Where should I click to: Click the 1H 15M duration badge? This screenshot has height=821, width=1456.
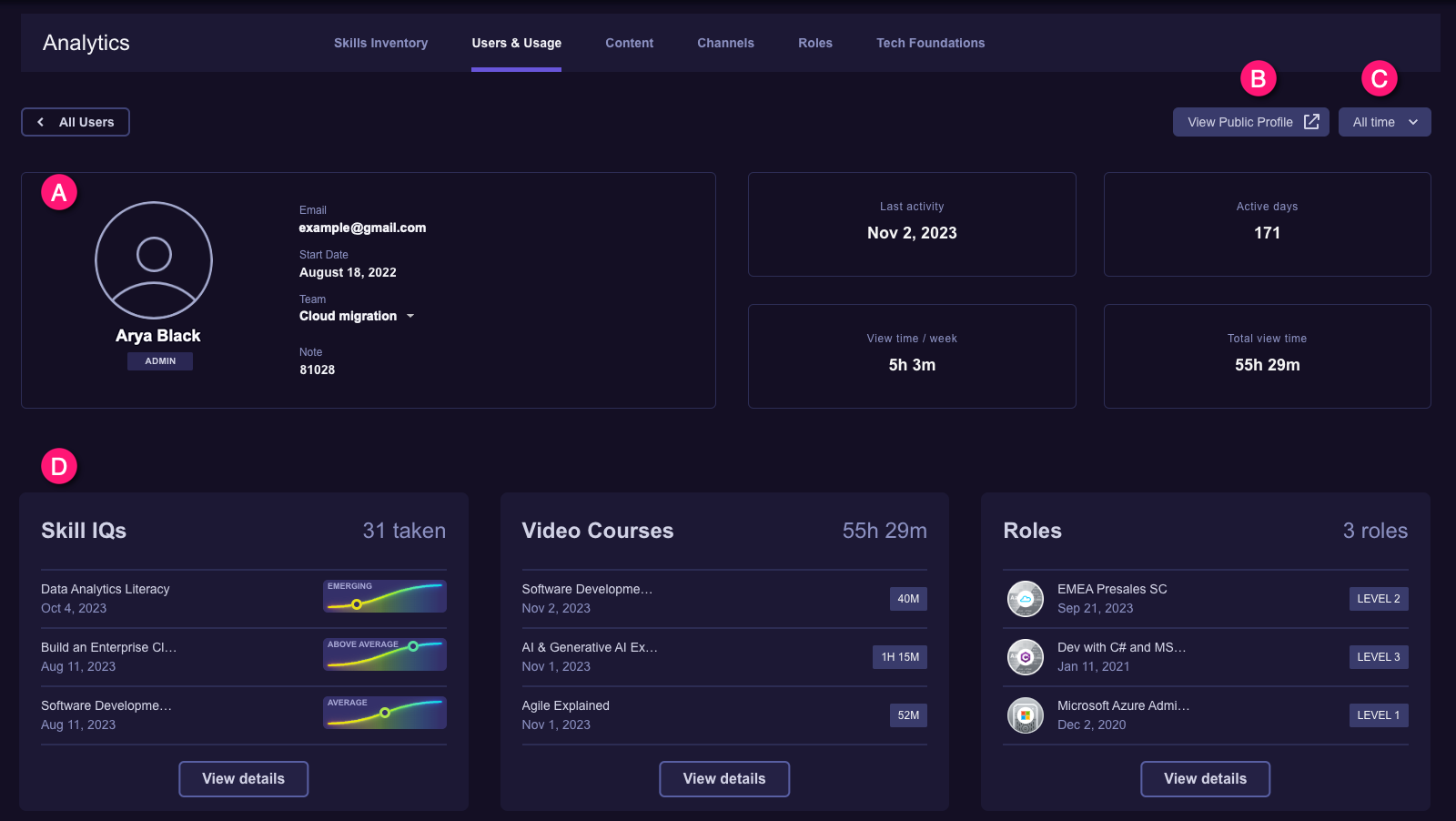click(900, 657)
